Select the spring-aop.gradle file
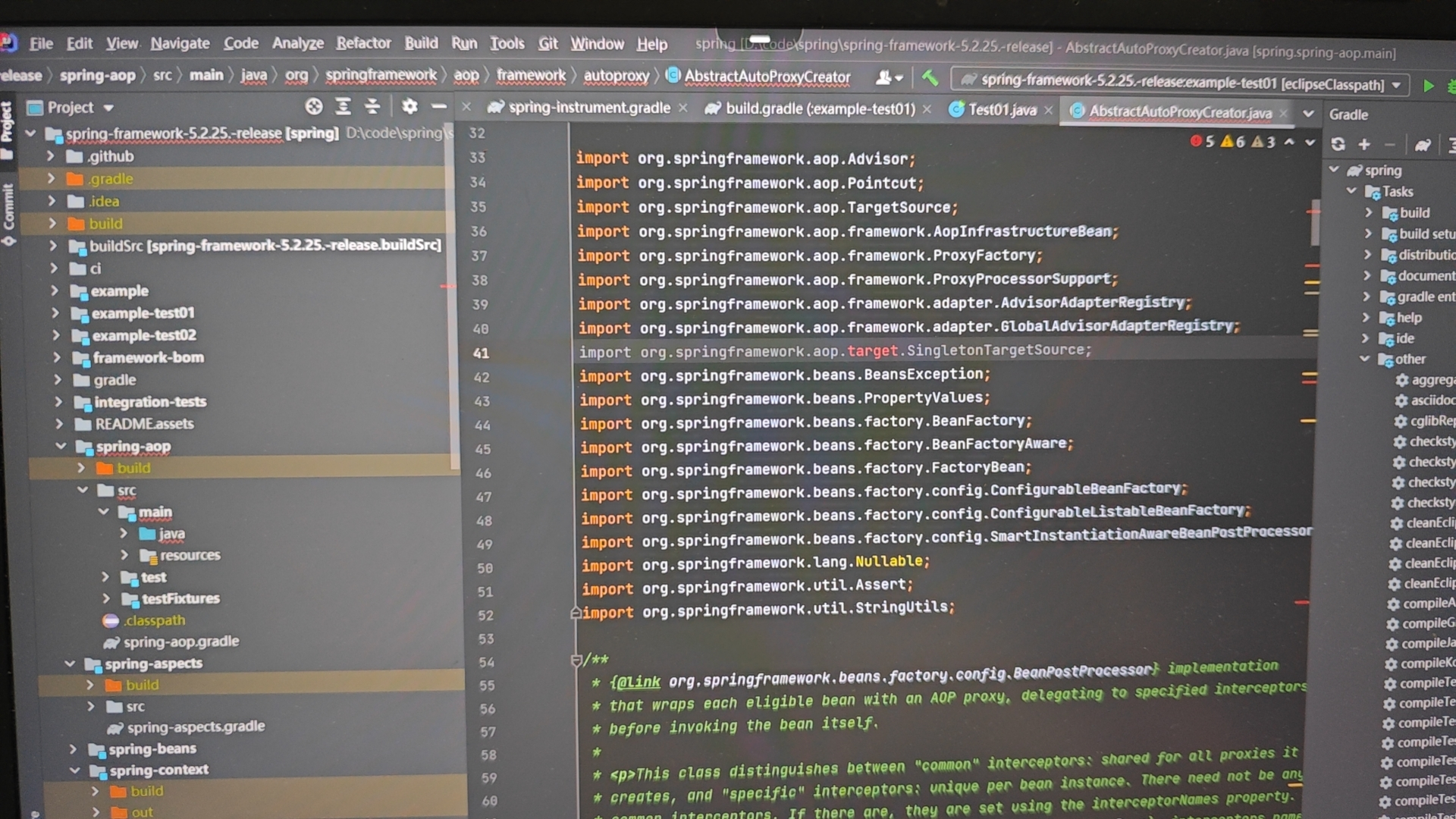The height and width of the screenshot is (819, 1456). click(x=180, y=642)
